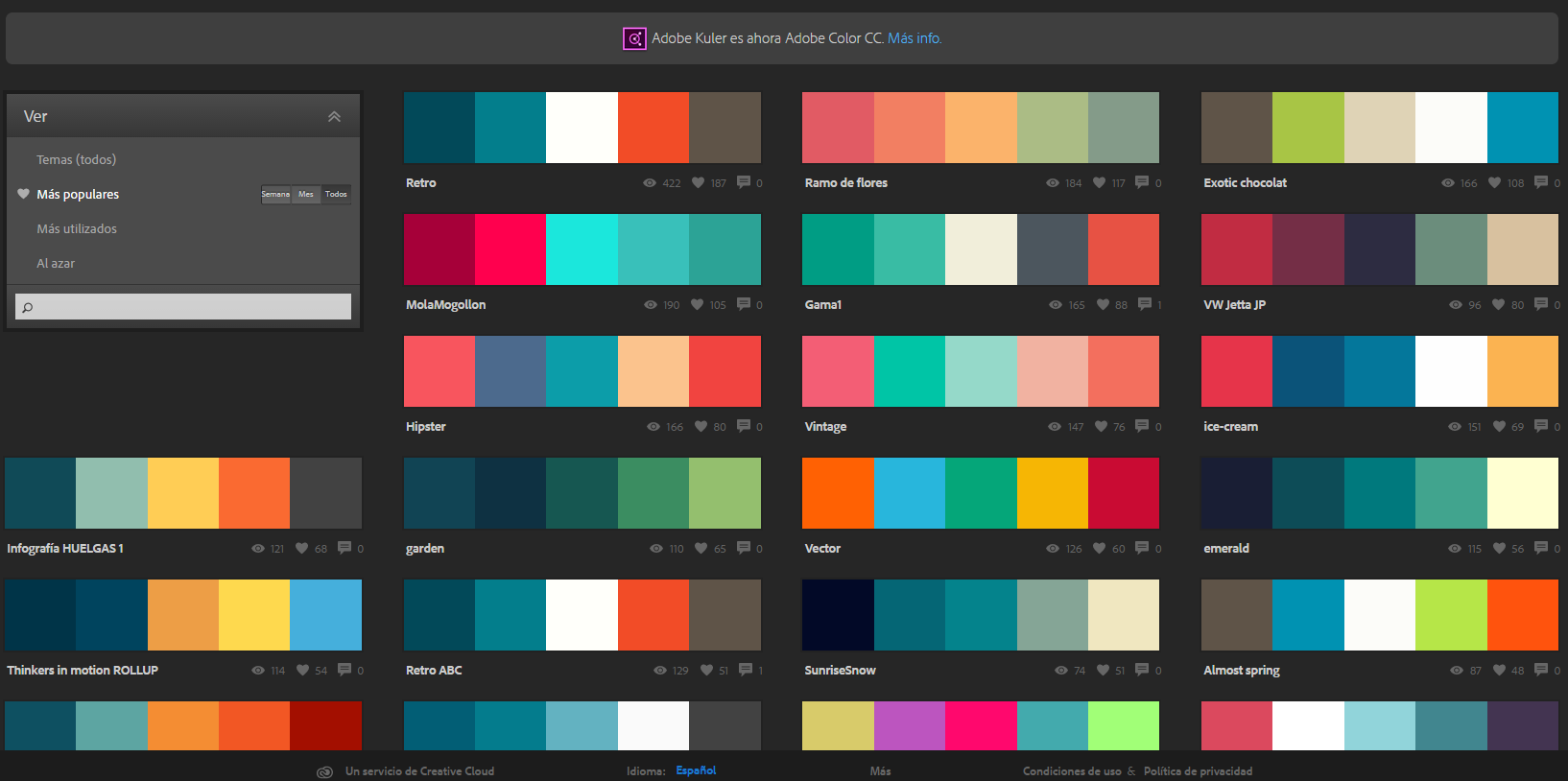
Task: Click the orange swatch in Vector theme
Action: pyautogui.click(x=838, y=493)
